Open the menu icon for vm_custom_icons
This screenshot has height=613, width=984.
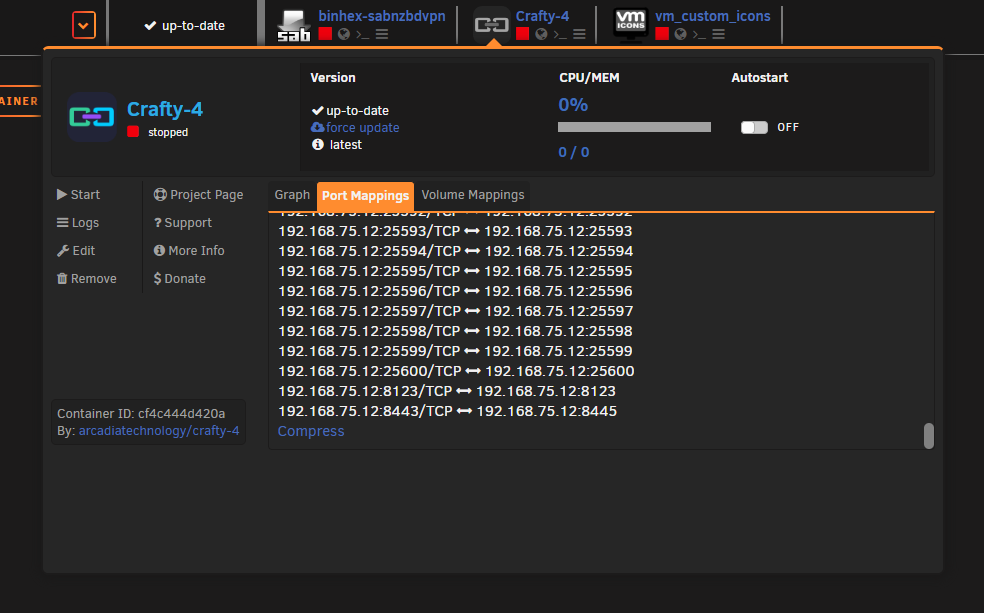(719, 35)
